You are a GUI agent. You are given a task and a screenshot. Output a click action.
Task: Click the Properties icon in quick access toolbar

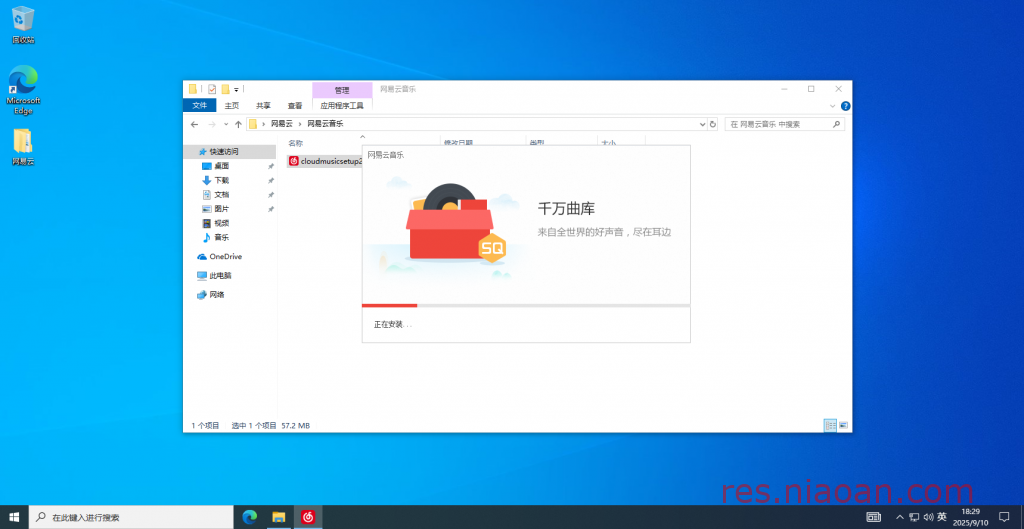click(212, 89)
